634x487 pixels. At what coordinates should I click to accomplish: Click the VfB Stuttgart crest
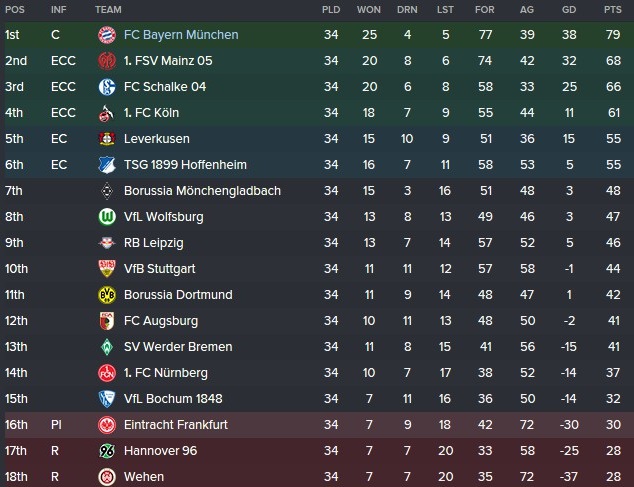(x=107, y=269)
